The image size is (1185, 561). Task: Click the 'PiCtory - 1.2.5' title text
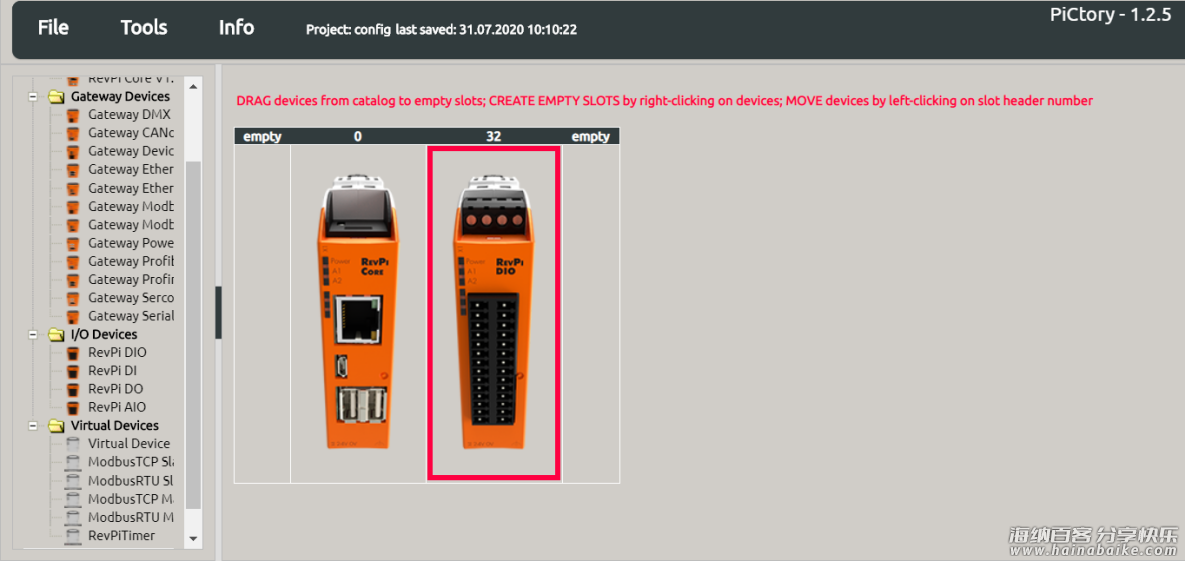point(1110,16)
